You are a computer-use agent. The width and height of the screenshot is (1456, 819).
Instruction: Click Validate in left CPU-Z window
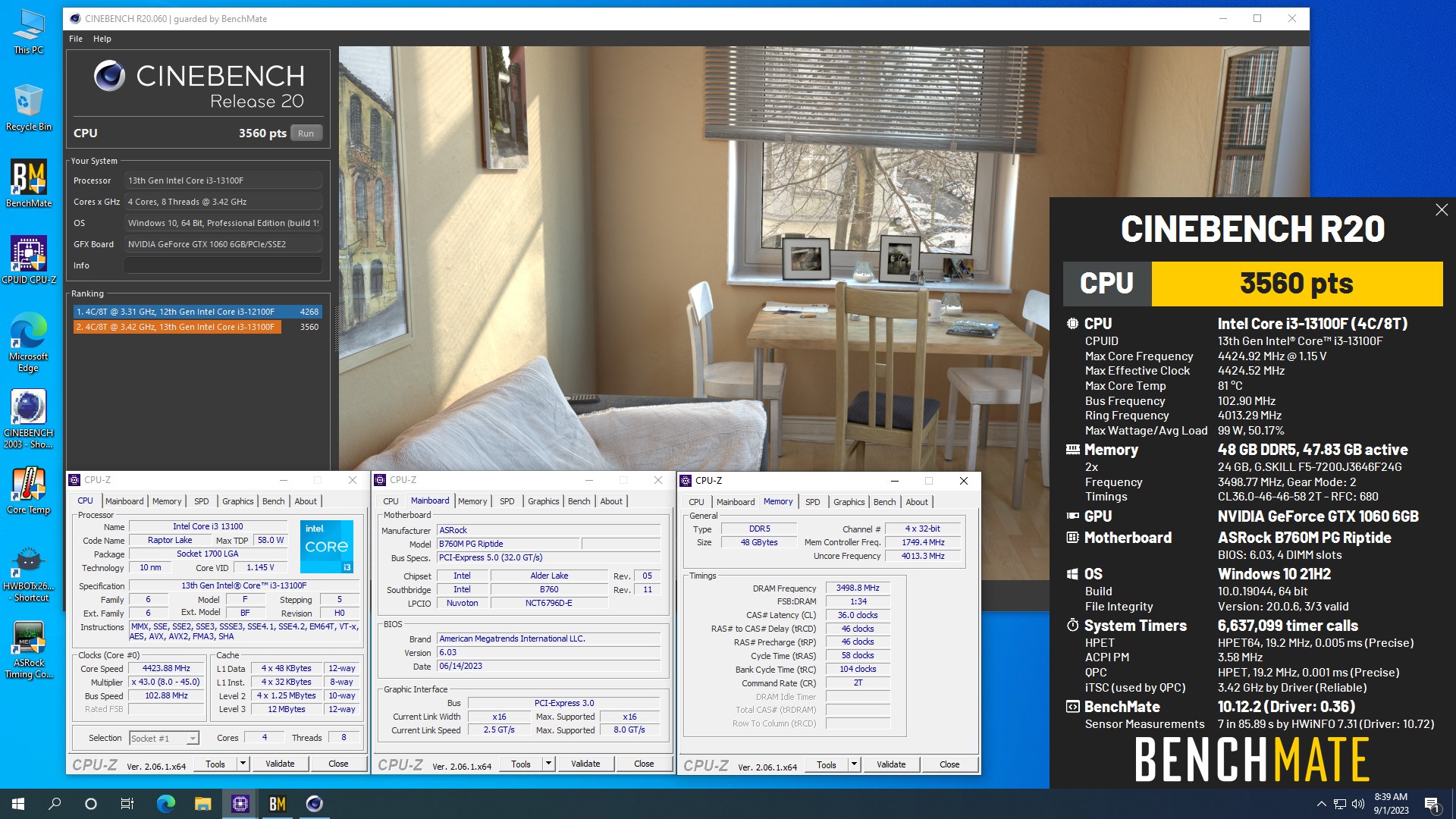click(x=280, y=764)
